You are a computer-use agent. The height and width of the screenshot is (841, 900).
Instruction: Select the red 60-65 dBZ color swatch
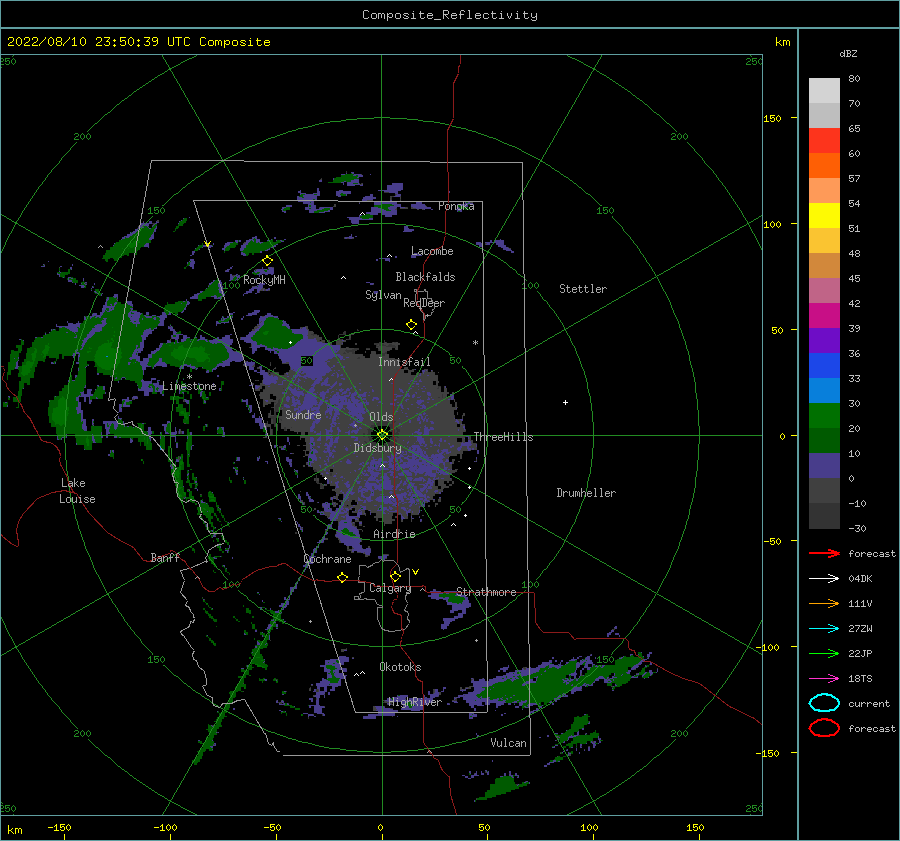(824, 141)
